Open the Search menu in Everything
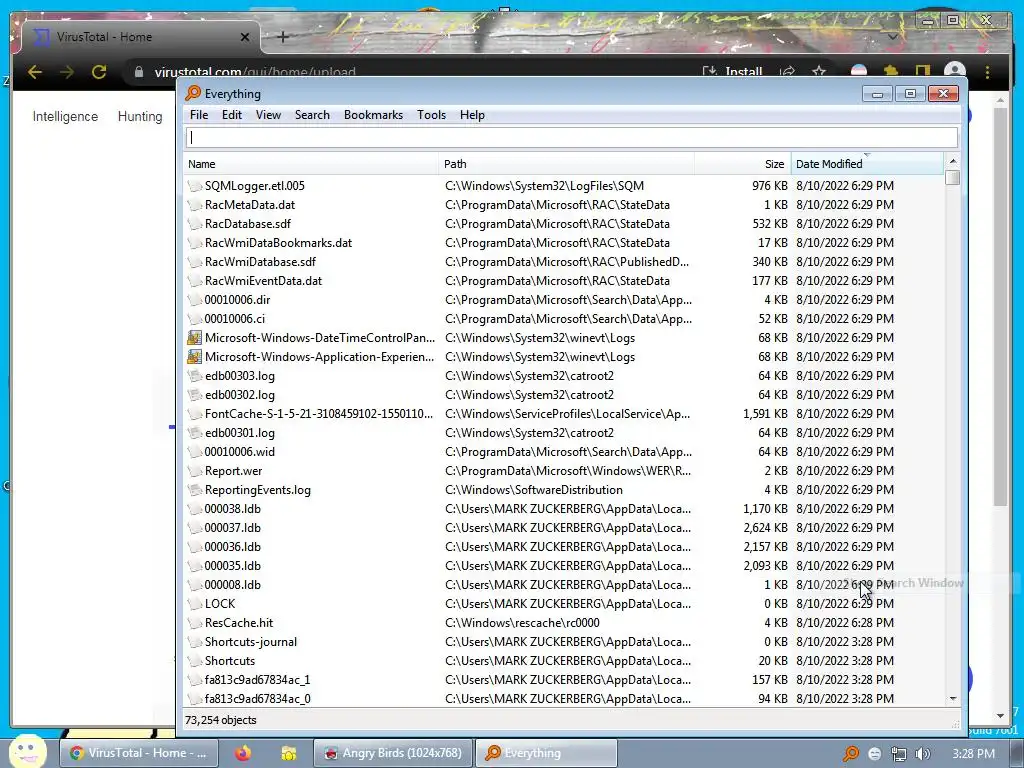 click(312, 115)
